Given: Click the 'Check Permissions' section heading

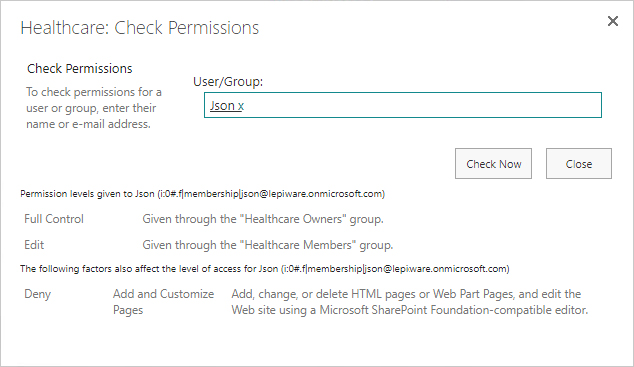Looking at the screenshot, I should point(80,69).
